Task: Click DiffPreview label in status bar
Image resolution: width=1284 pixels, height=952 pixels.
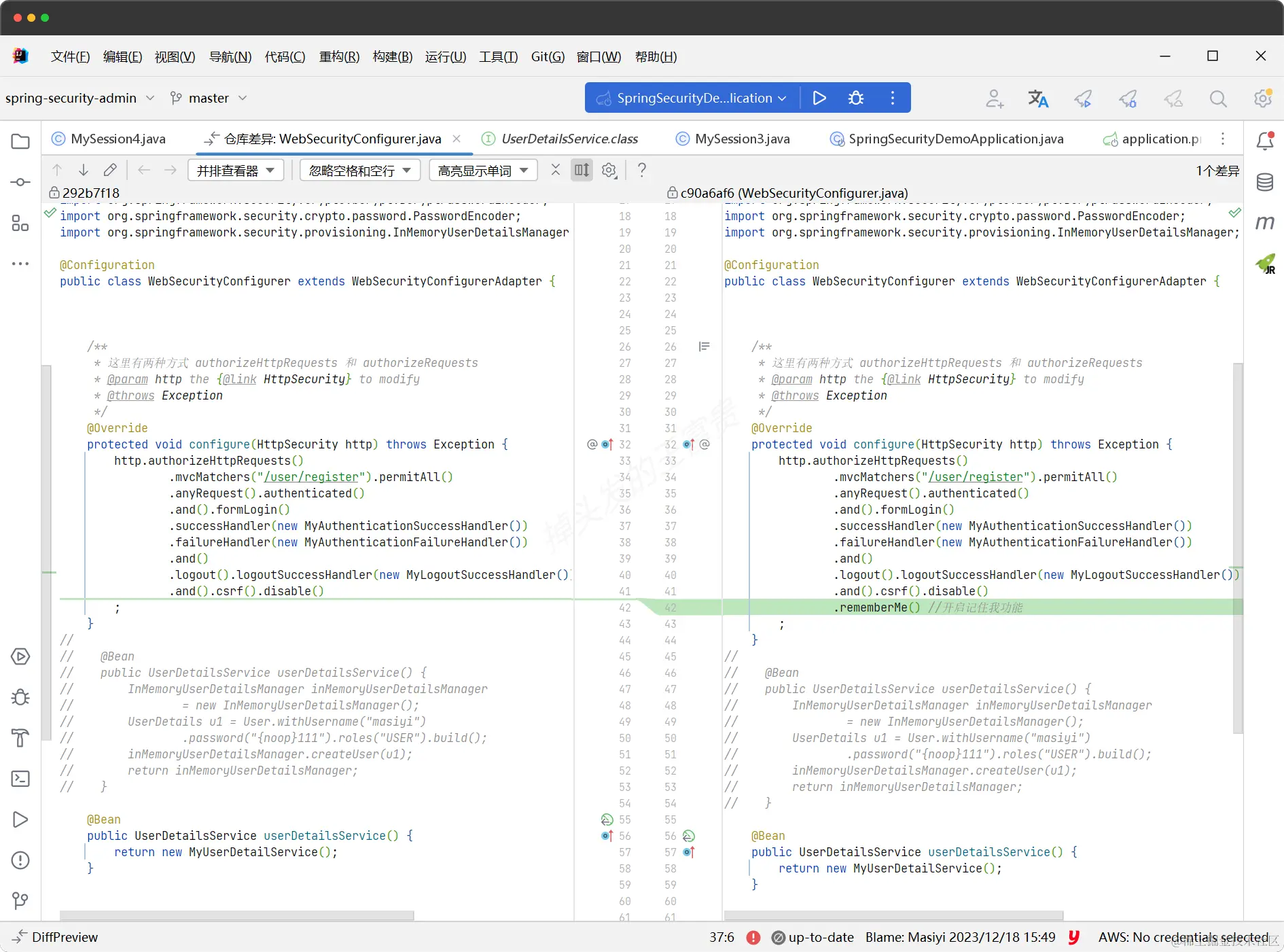Action: [x=65, y=937]
